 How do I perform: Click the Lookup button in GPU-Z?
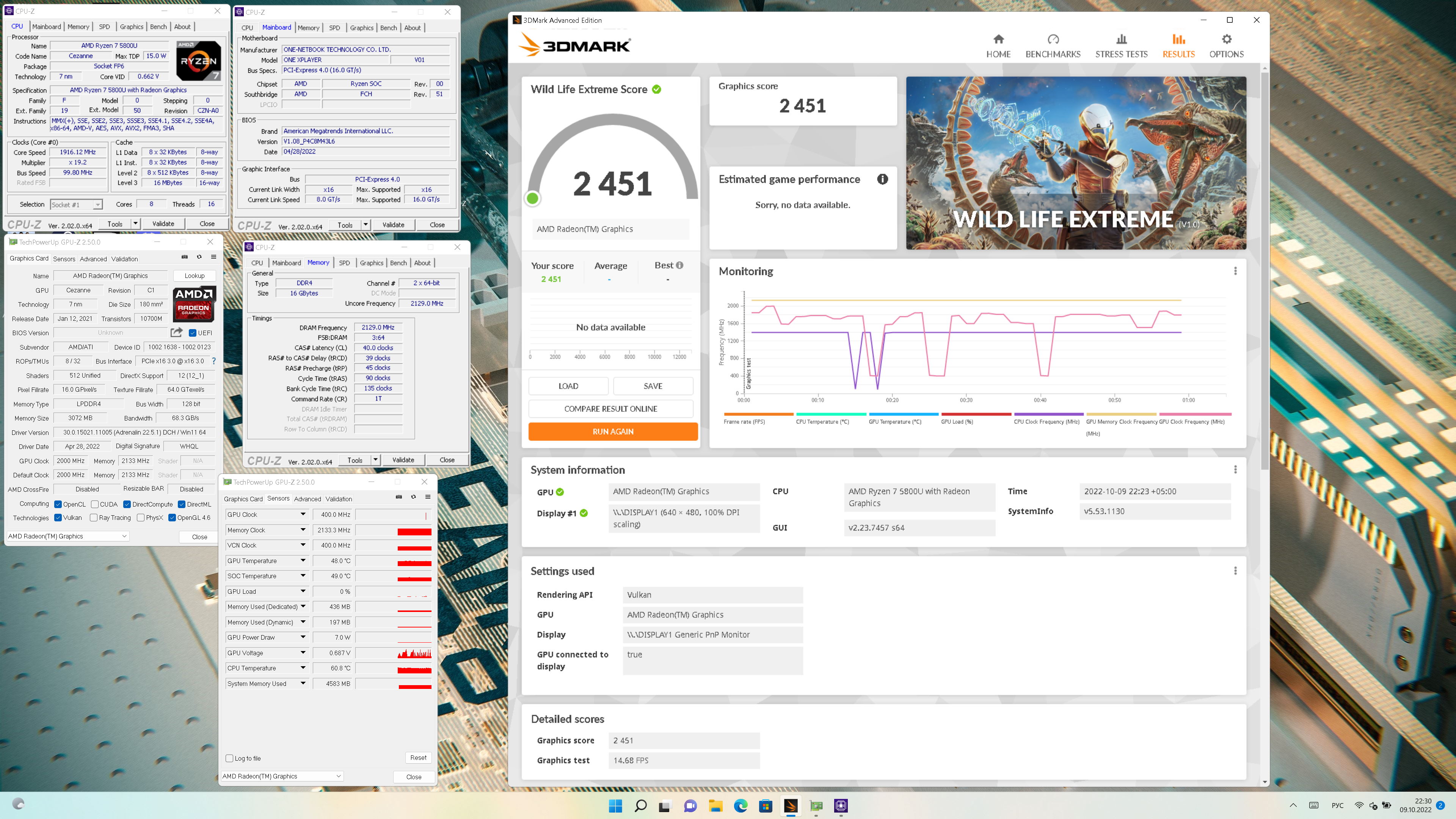[195, 276]
